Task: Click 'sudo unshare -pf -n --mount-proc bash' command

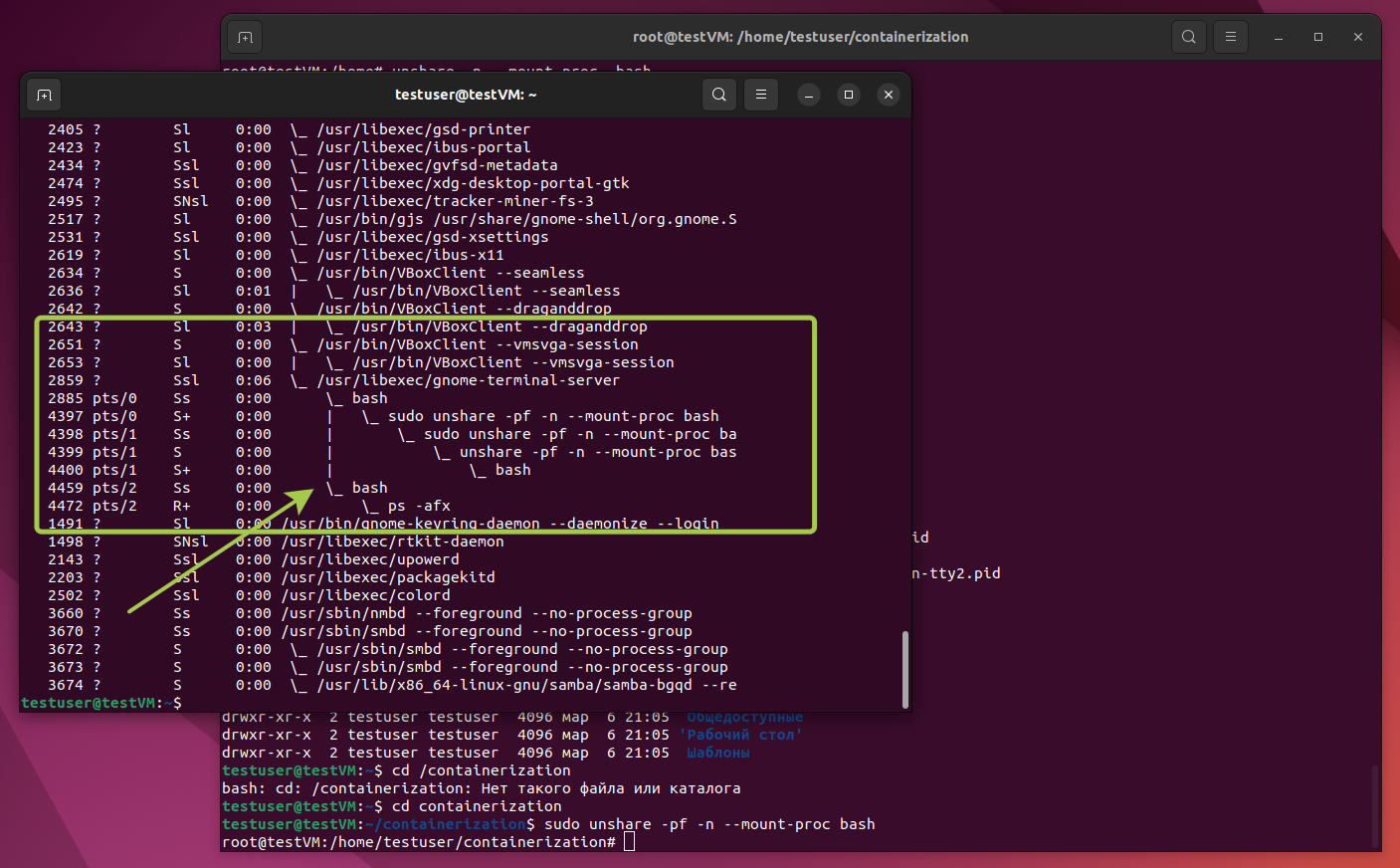Action: (709, 824)
